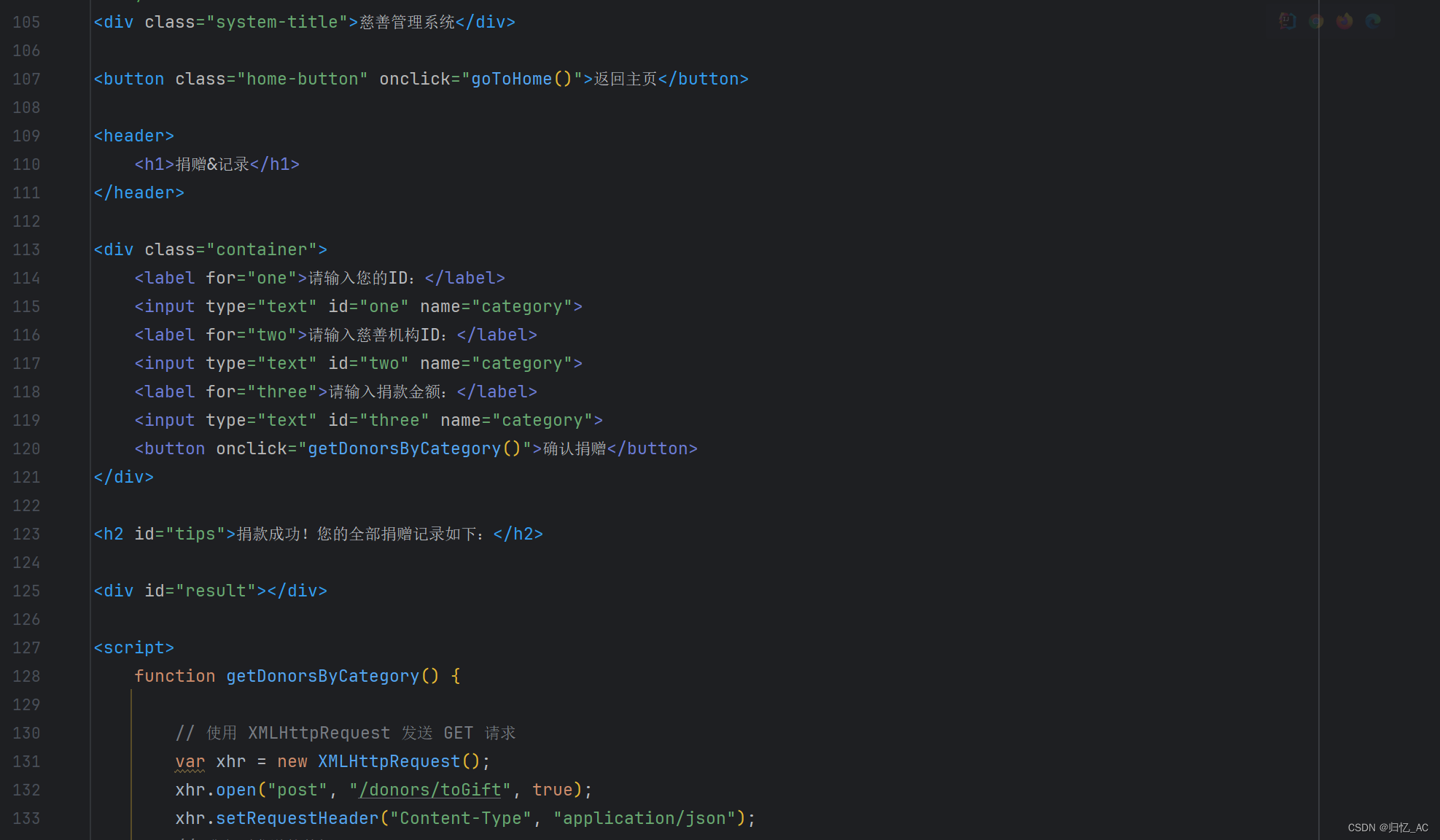
Task: Click the comment about XMLHttpRequest GET 请求
Action: click(x=346, y=733)
